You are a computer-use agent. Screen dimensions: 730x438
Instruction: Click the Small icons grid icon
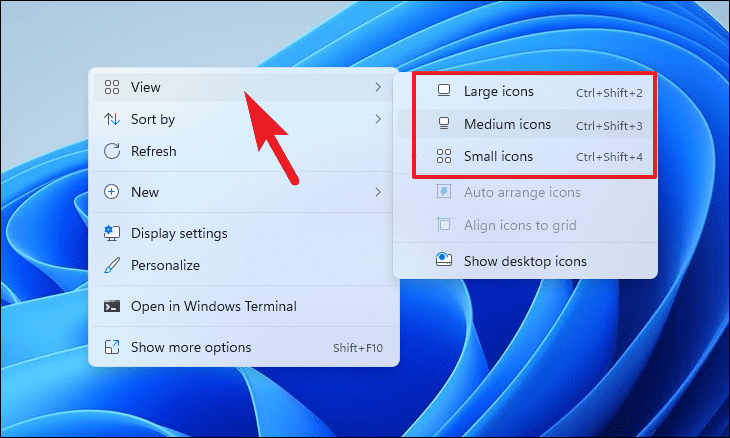[444, 156]
